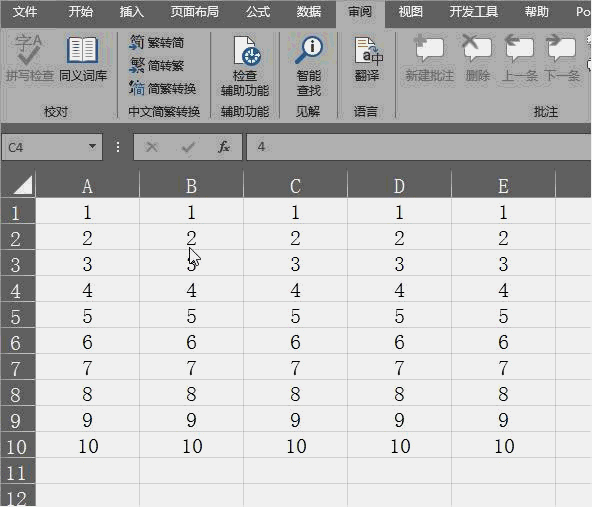This screenshot has height=507, width=592.
Task: Open 简繁转换 conversion dialog
Action: pyautogui.click(x=136, y=88)
